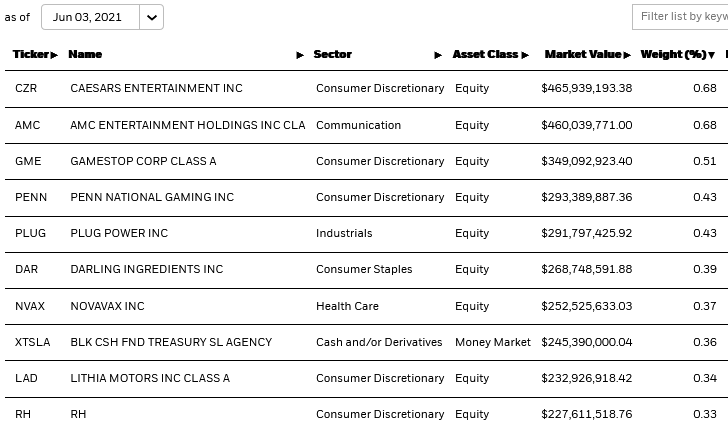Click the Name column header text

(85, 54)
